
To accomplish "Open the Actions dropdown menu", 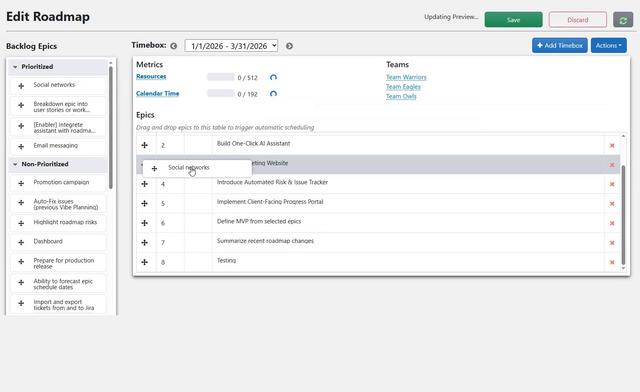I will 609,45.
